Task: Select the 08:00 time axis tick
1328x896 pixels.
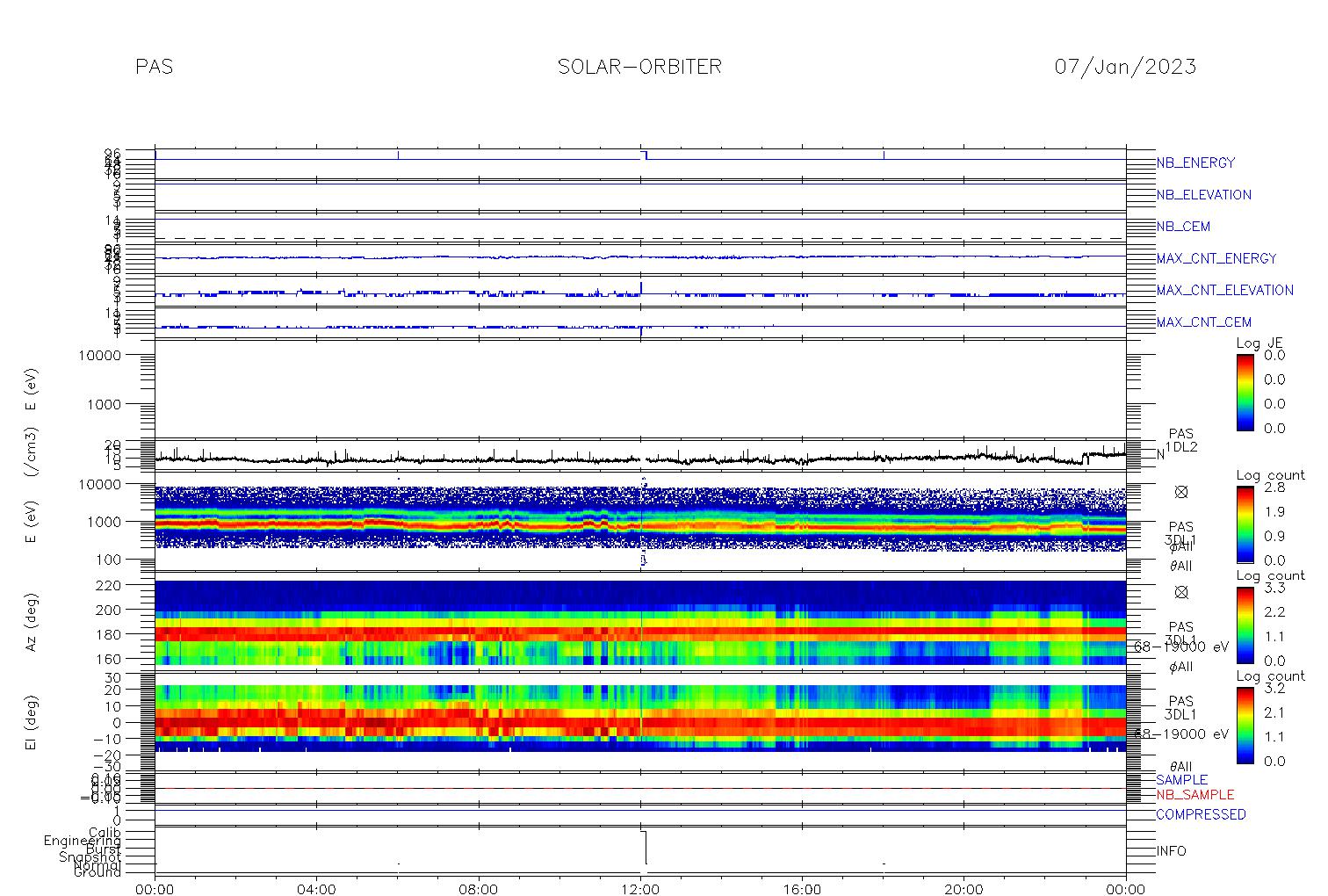Action: pos(479,889)
